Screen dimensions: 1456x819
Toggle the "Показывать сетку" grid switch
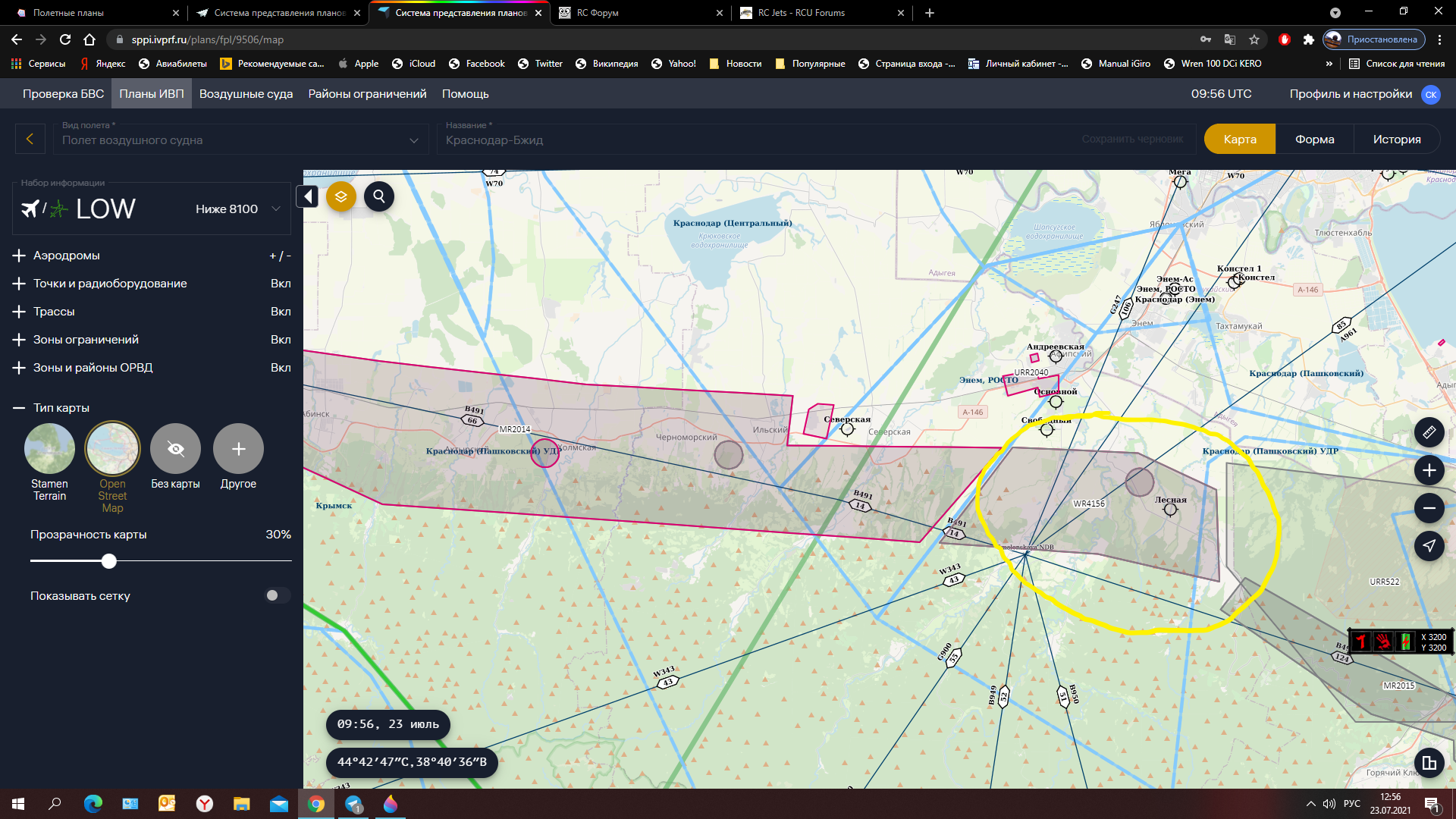click(x=277, y=595)
